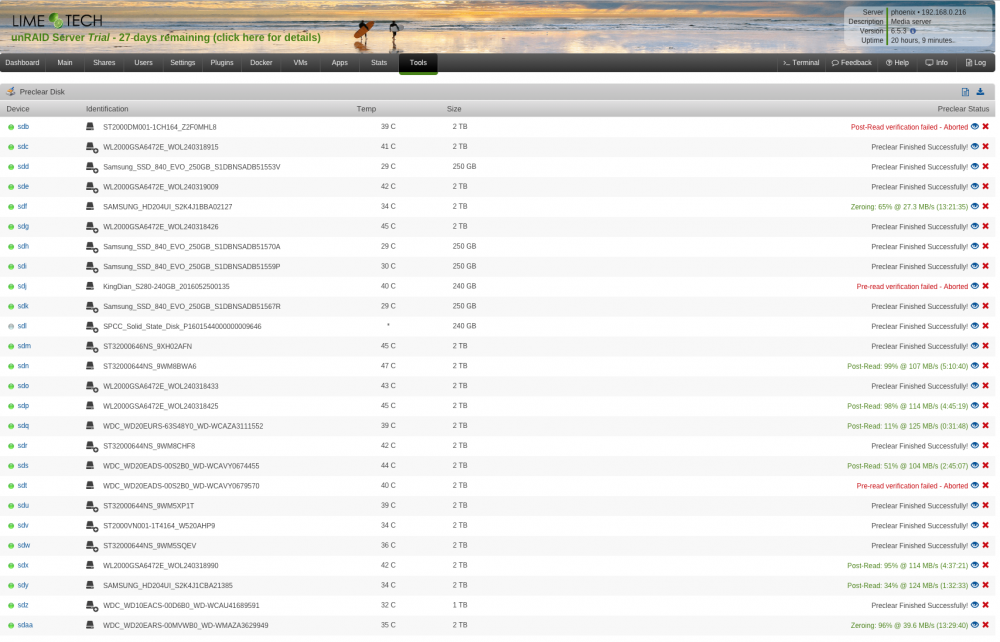Screen dimensions: 1000x642
Task: Click trial days remaining details link
Action: coord(166,38)
